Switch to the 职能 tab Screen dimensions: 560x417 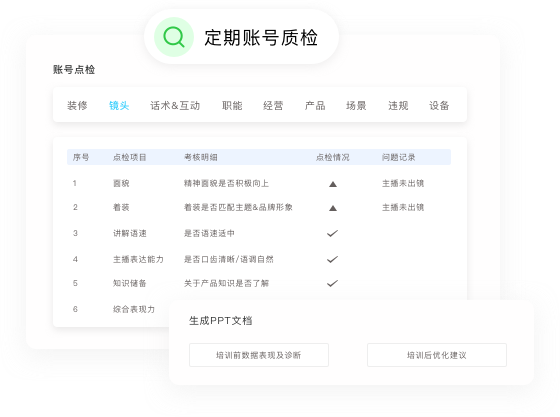232,106
